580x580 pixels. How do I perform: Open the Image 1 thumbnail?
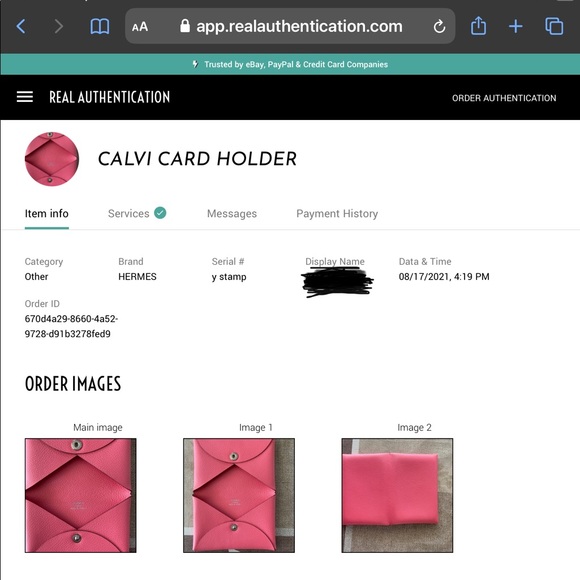(x=239, y=495)
